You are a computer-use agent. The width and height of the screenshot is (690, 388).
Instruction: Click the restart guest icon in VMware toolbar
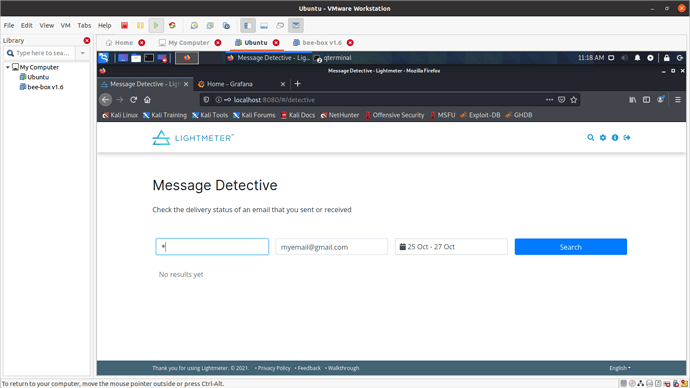tap(172, 26)
